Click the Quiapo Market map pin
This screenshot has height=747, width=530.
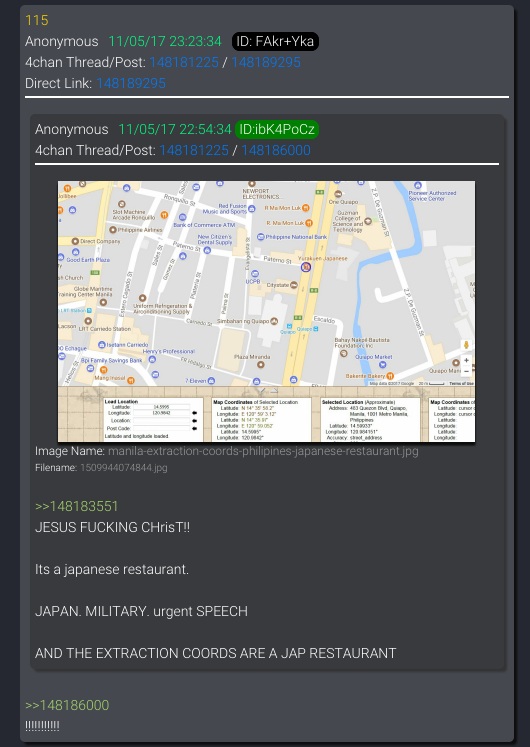coord(382,365)
